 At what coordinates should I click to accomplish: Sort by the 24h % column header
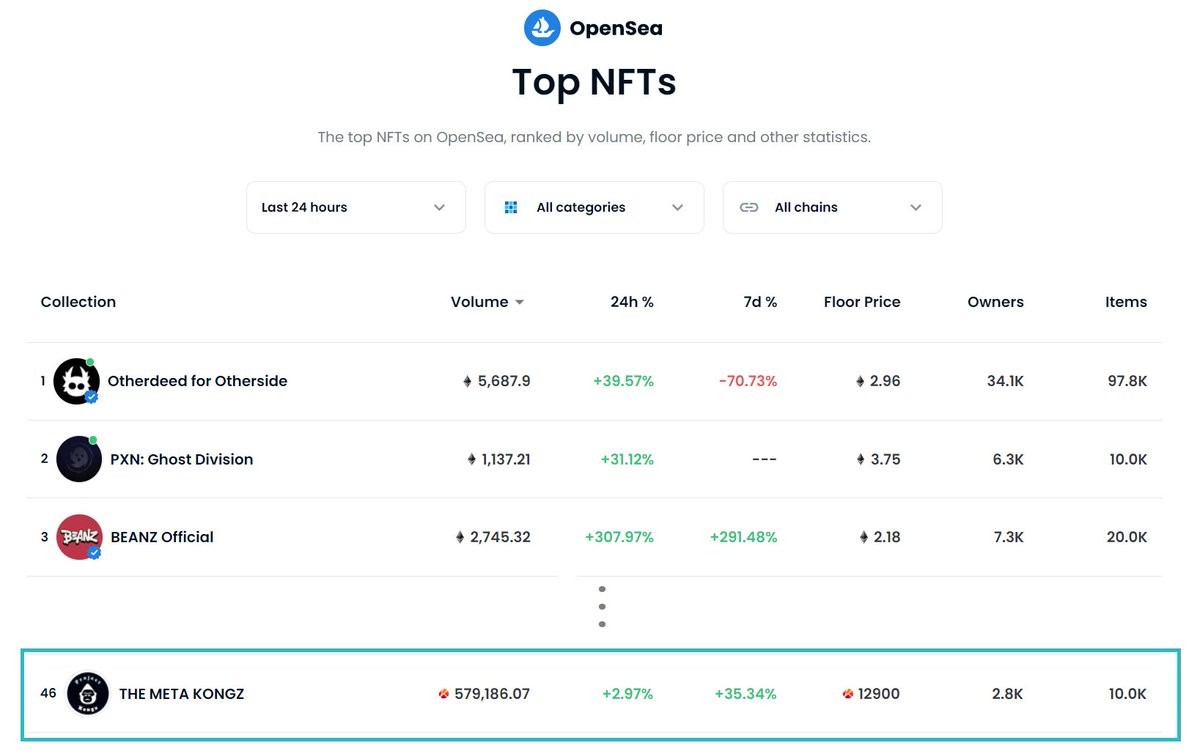coord(632,302)
